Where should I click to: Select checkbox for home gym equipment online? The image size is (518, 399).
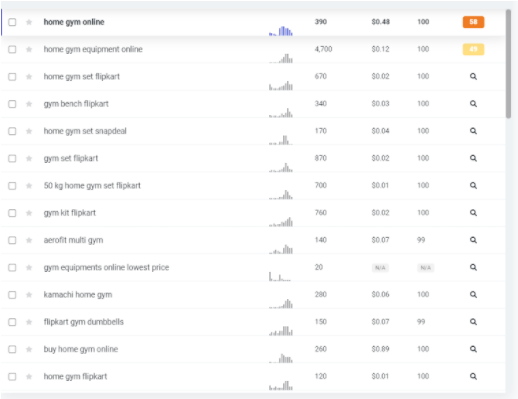tap(12, 49)
